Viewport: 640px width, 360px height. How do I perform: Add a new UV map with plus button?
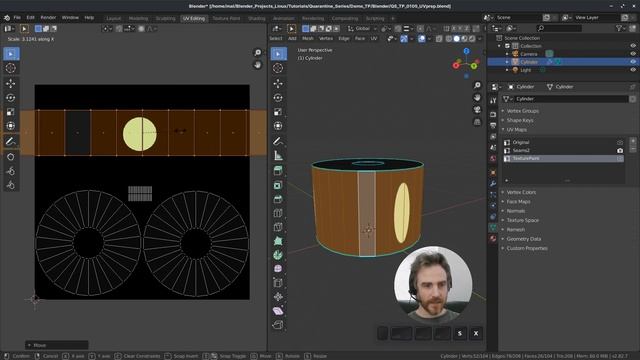tap(633, 141)
